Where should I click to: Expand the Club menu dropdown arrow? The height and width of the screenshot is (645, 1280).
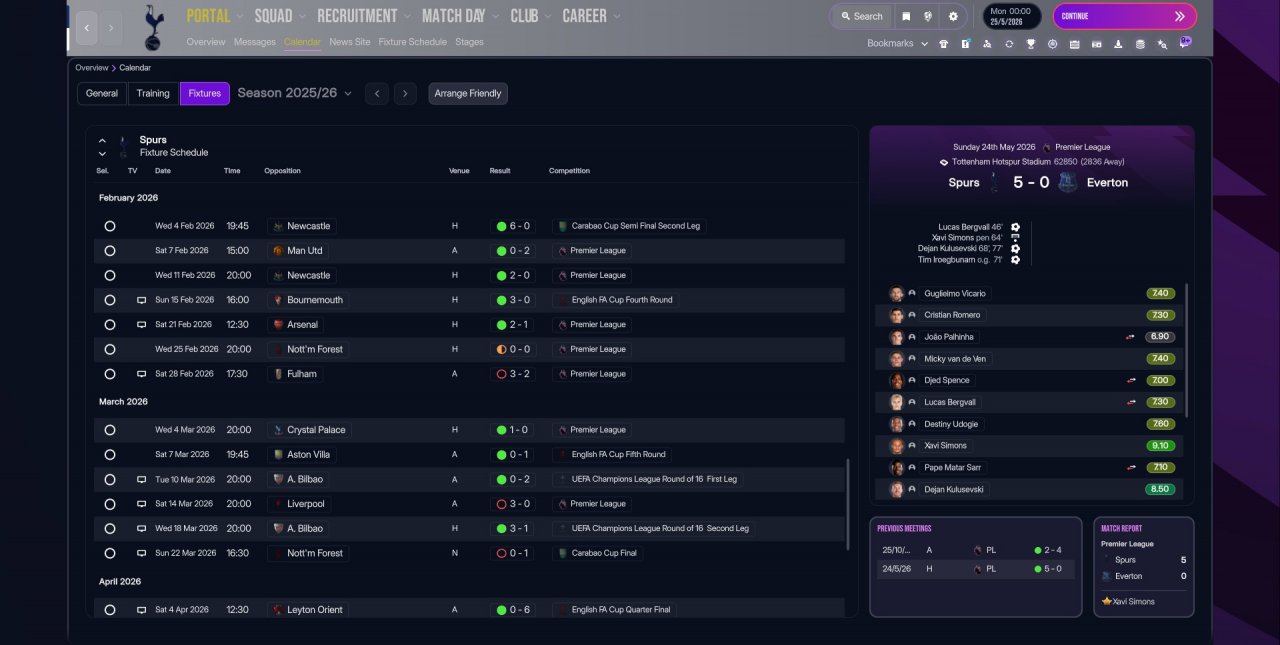click(x=548, y=16)
